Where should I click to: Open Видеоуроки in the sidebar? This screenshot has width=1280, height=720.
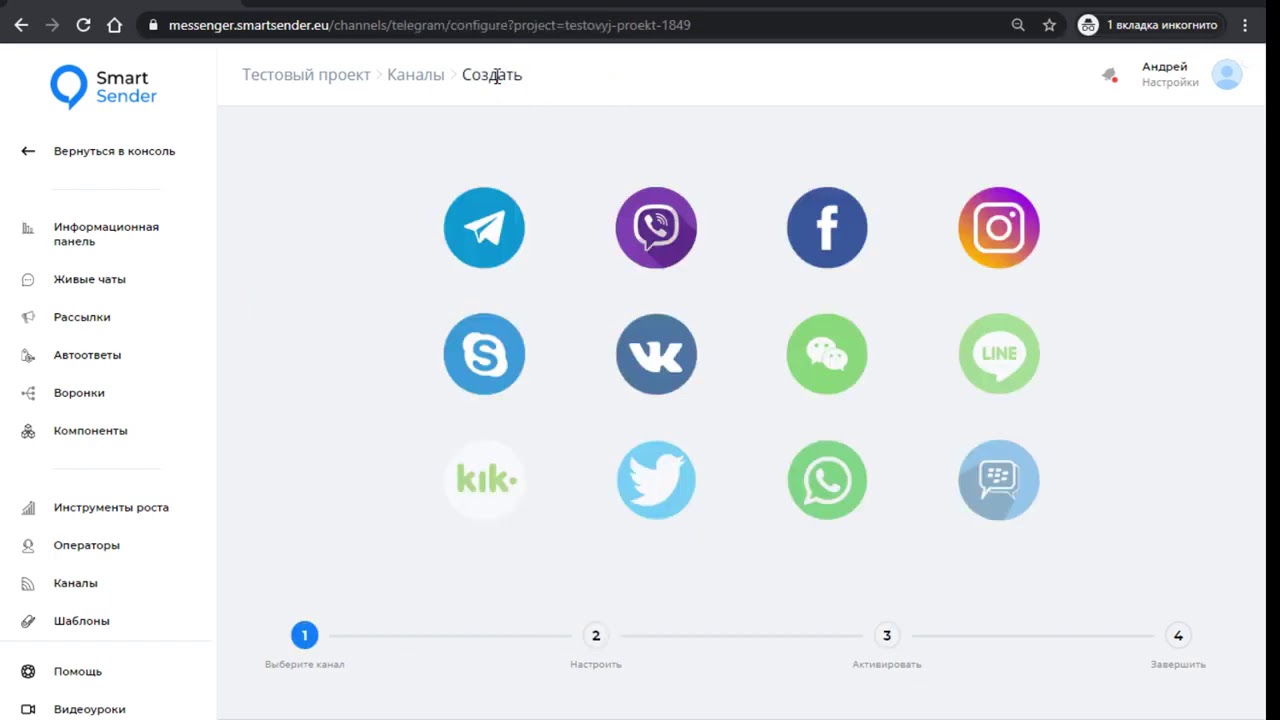click(x=74, y=709)
